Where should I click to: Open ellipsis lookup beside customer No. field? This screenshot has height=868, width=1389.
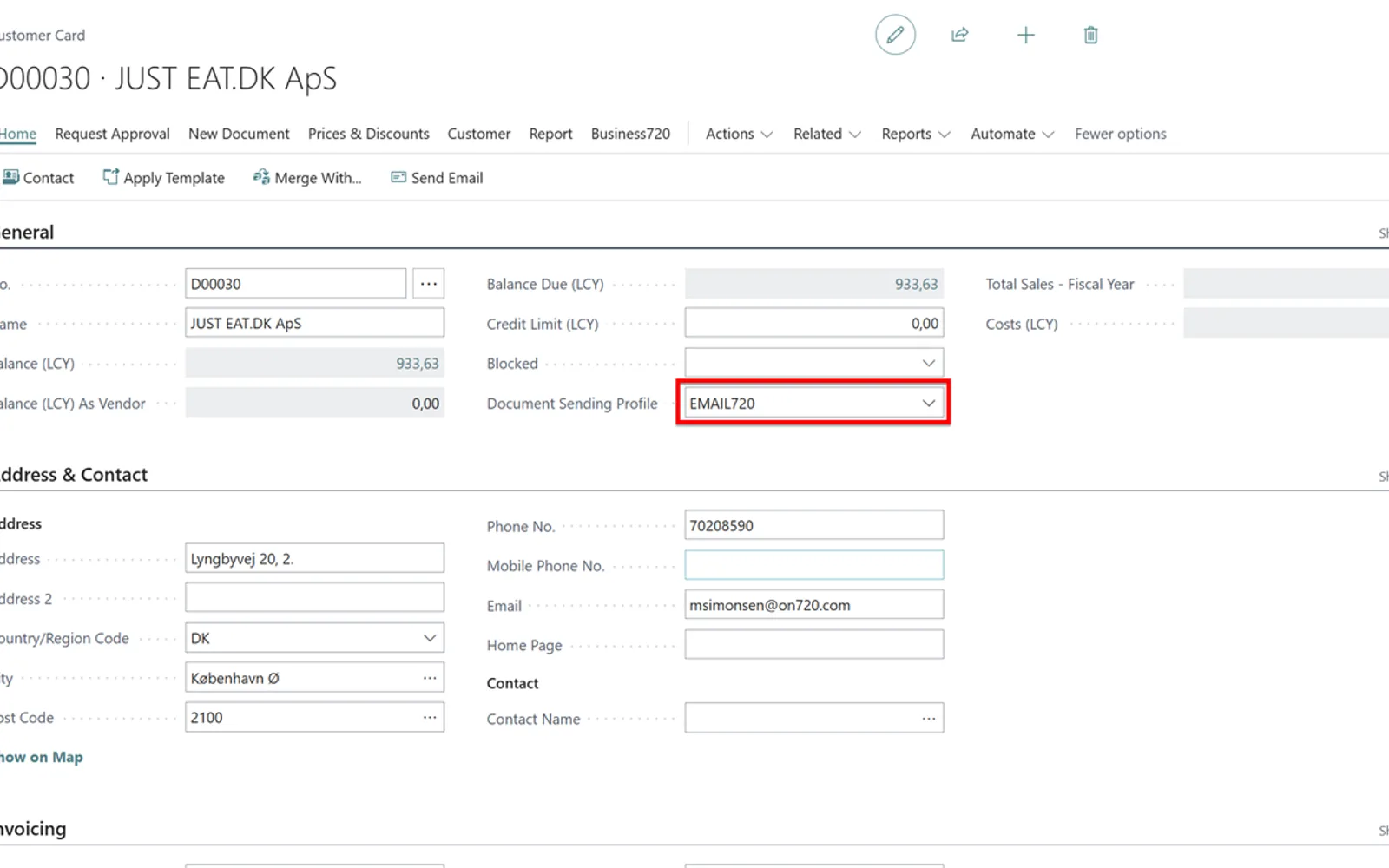pyautogui.click(x=429, y=284)
